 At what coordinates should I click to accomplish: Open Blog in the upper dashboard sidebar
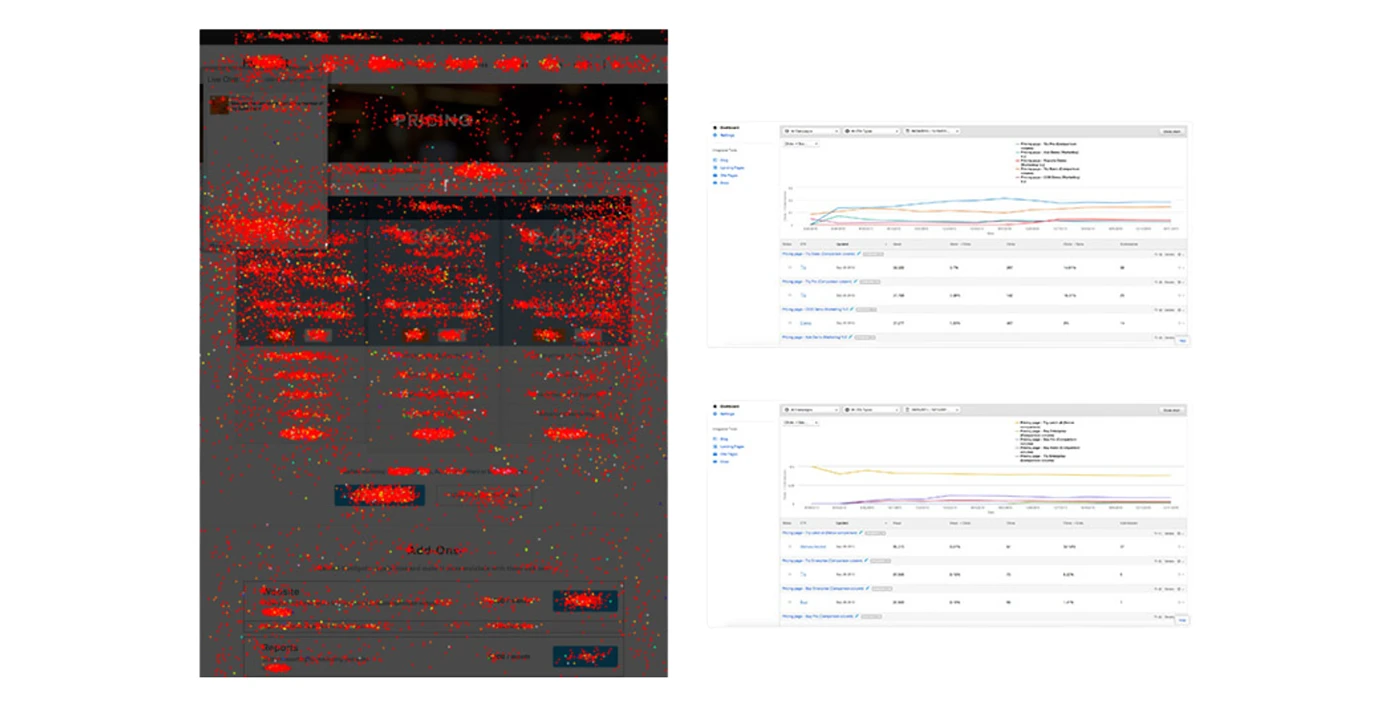[724, 160]
